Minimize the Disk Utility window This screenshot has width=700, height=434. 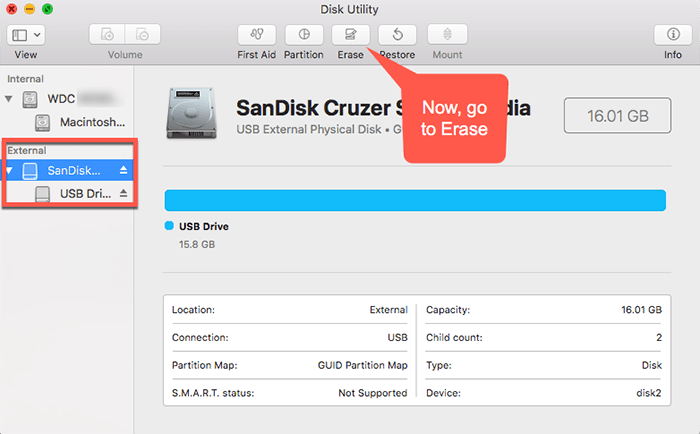29,9
